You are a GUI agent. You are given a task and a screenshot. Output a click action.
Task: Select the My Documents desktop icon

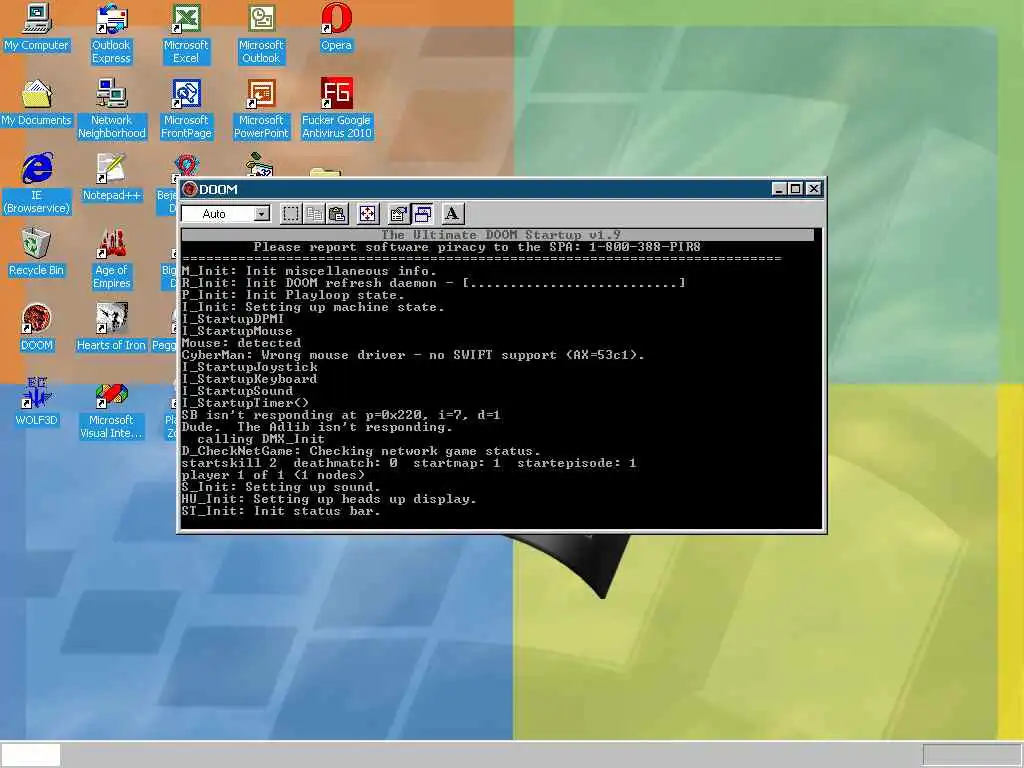pyautogui.click(x=37, y=103)
